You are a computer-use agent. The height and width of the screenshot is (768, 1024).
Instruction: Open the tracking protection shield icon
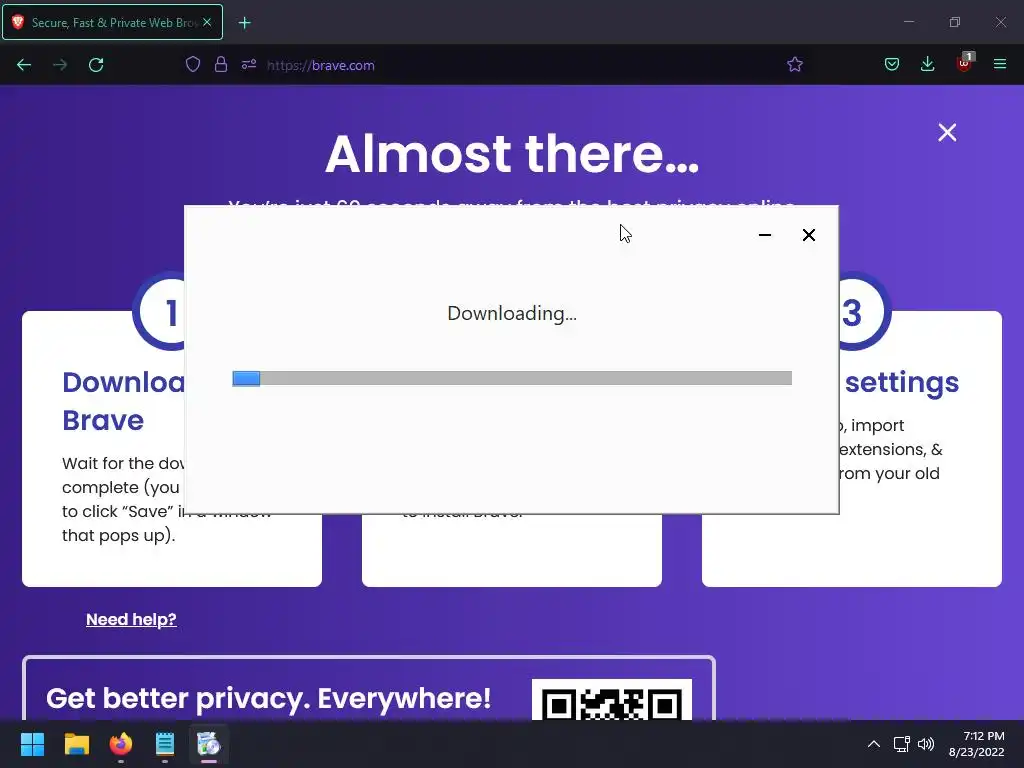(x=193, y=65)
